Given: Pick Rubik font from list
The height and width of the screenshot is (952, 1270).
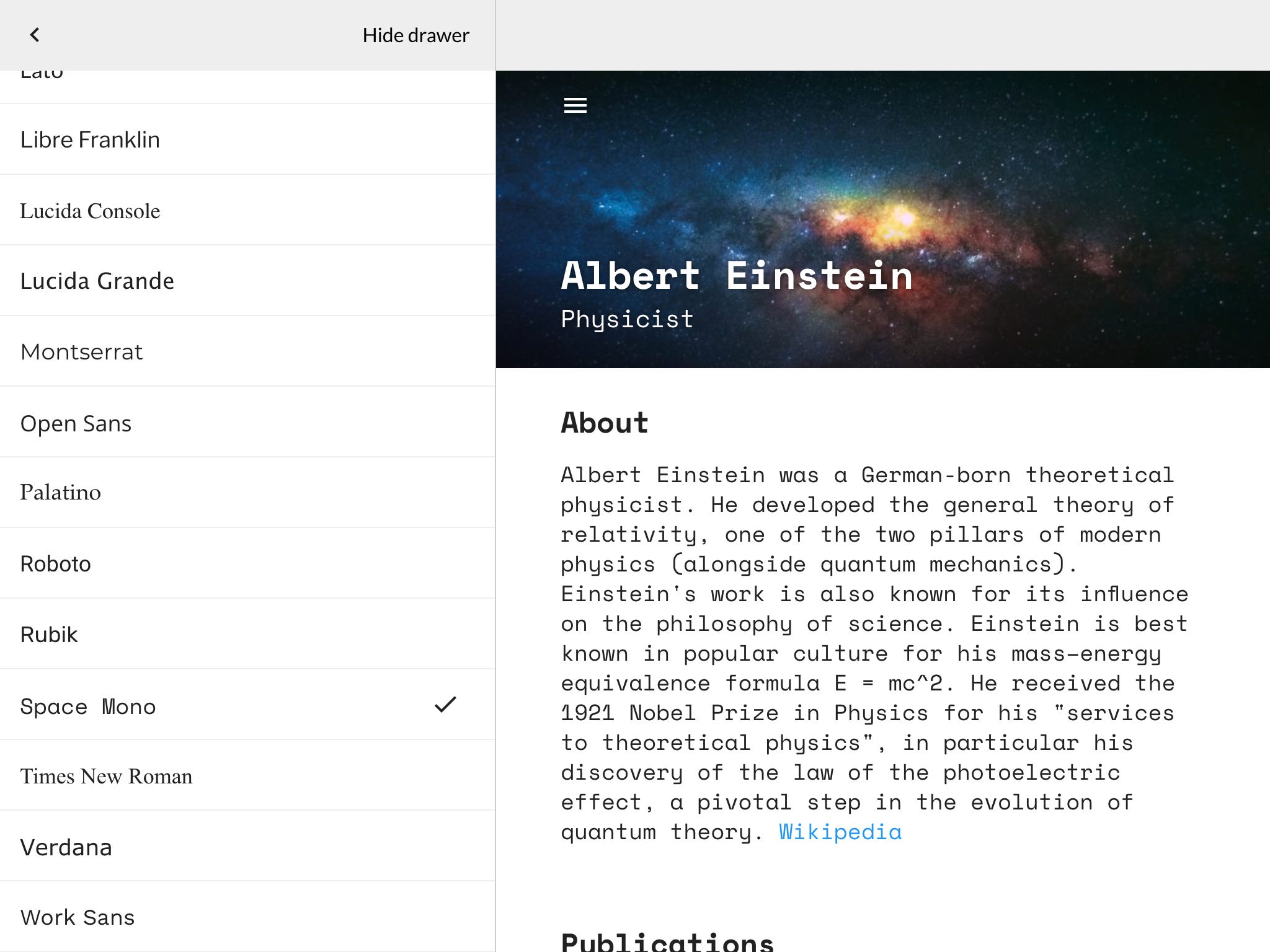Looking at the screenshot, I should click(x=49, y=635).
